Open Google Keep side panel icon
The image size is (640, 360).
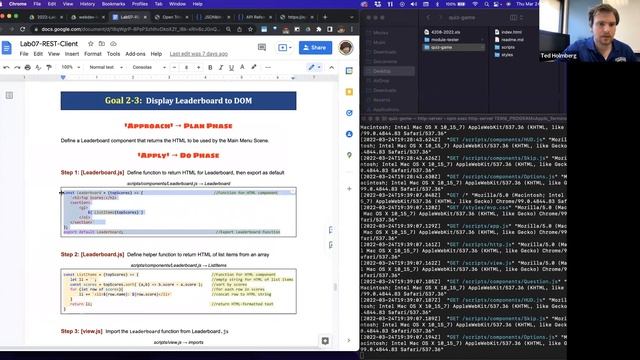[349, 92]
